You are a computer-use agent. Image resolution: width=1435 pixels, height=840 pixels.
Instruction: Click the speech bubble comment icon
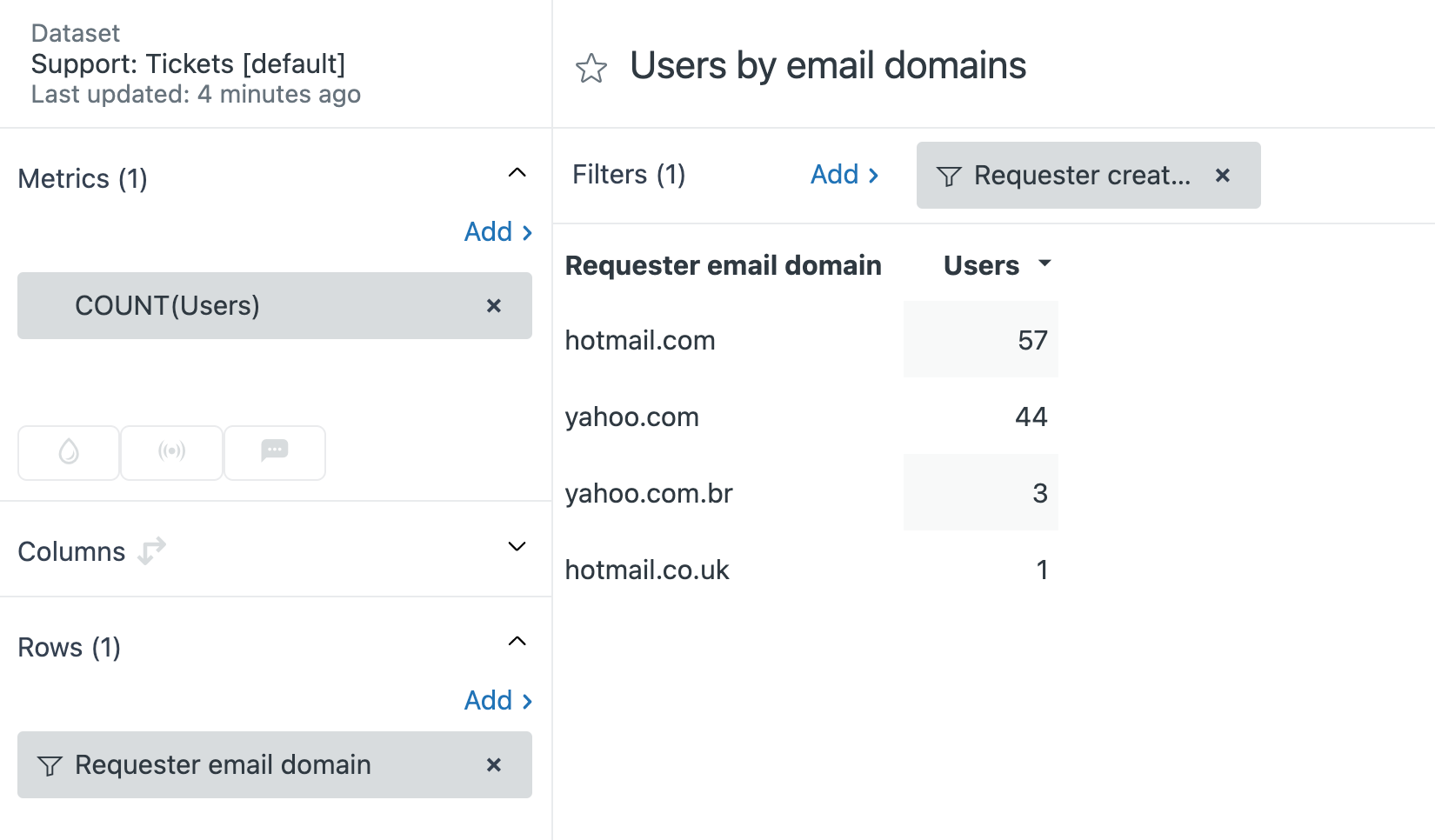pyautogui.click(x=275, y=452)
